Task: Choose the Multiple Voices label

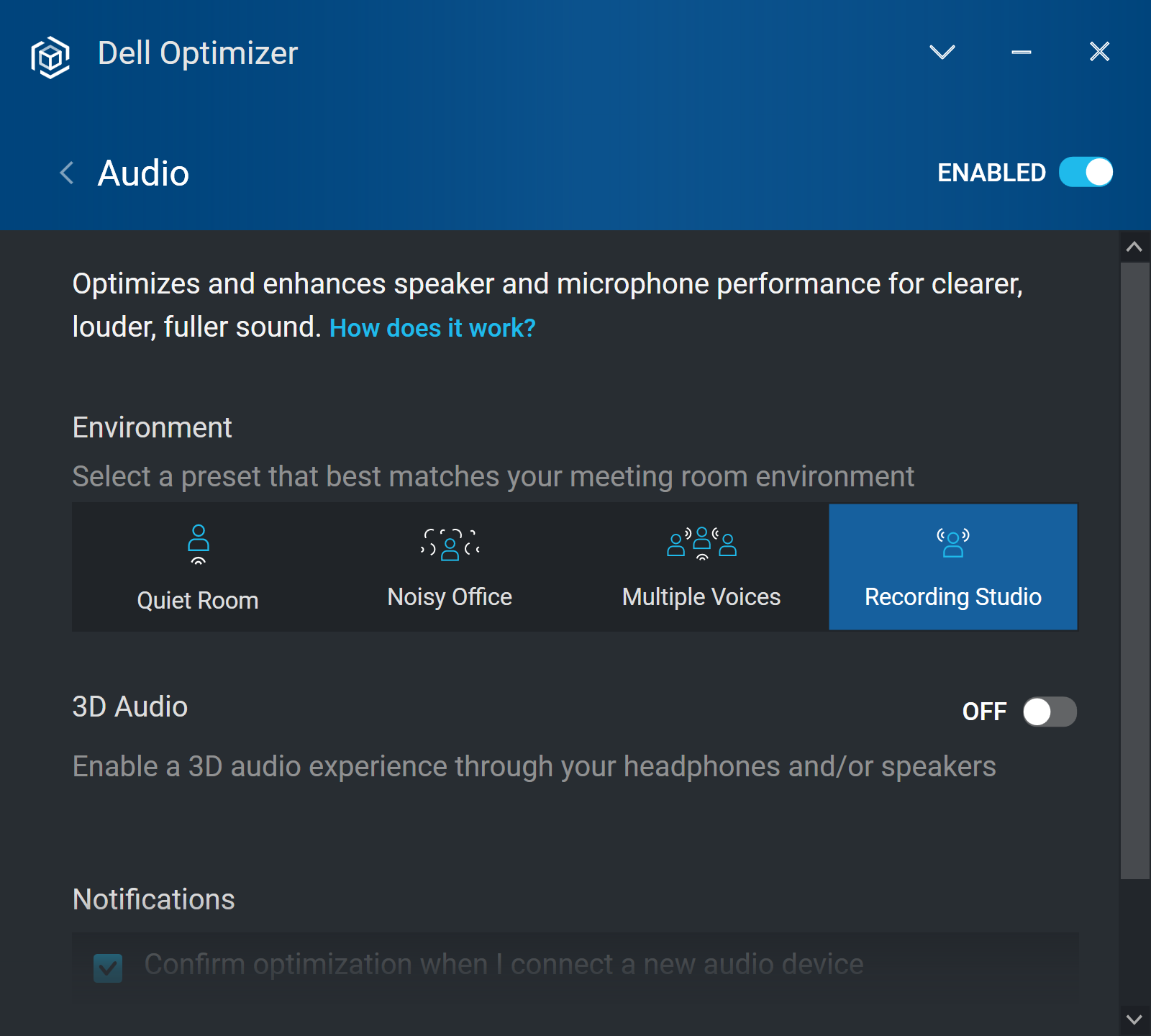Action: (701, 597)
